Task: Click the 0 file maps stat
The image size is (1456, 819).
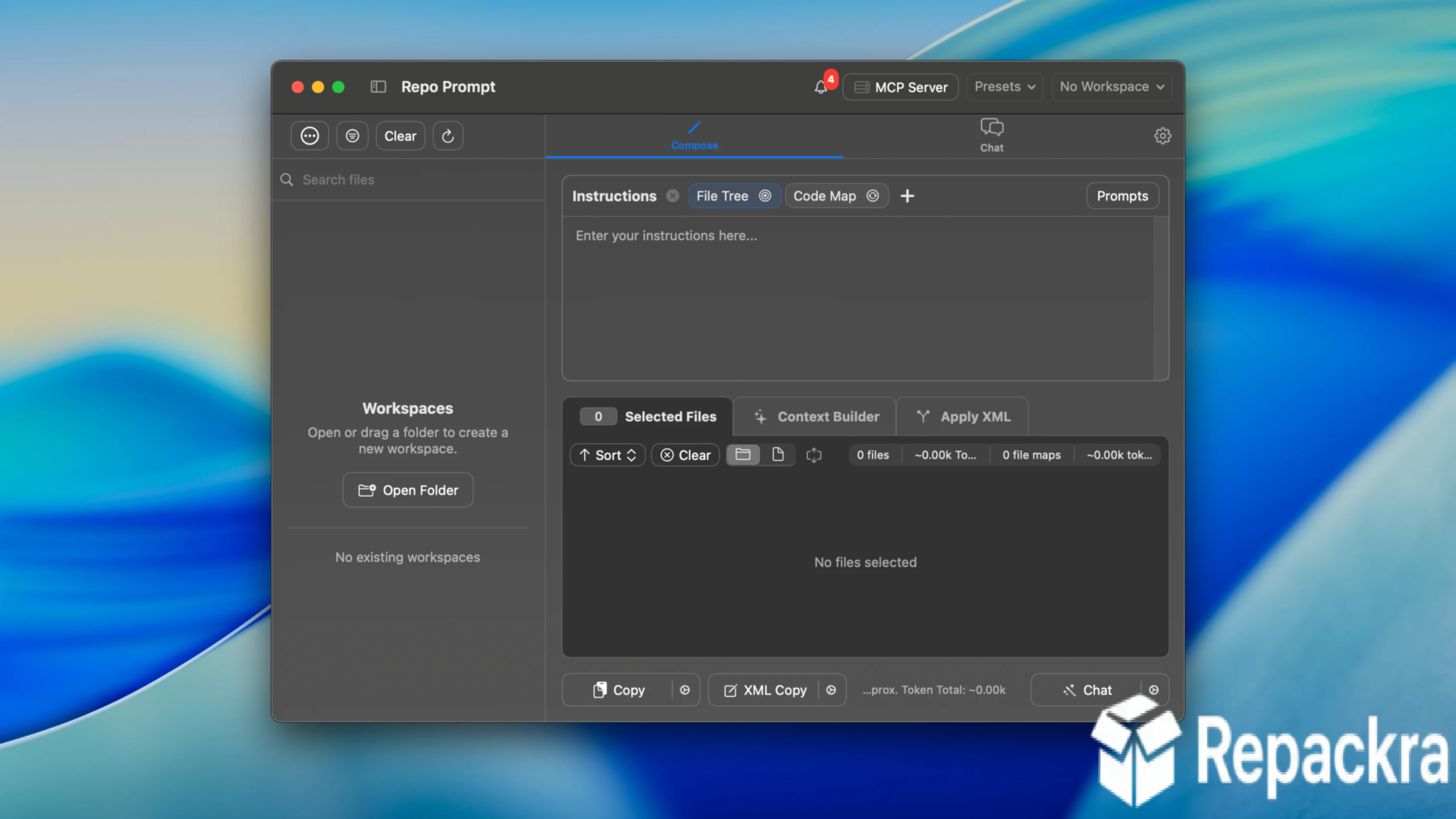Action: (x=1032, y=455)
